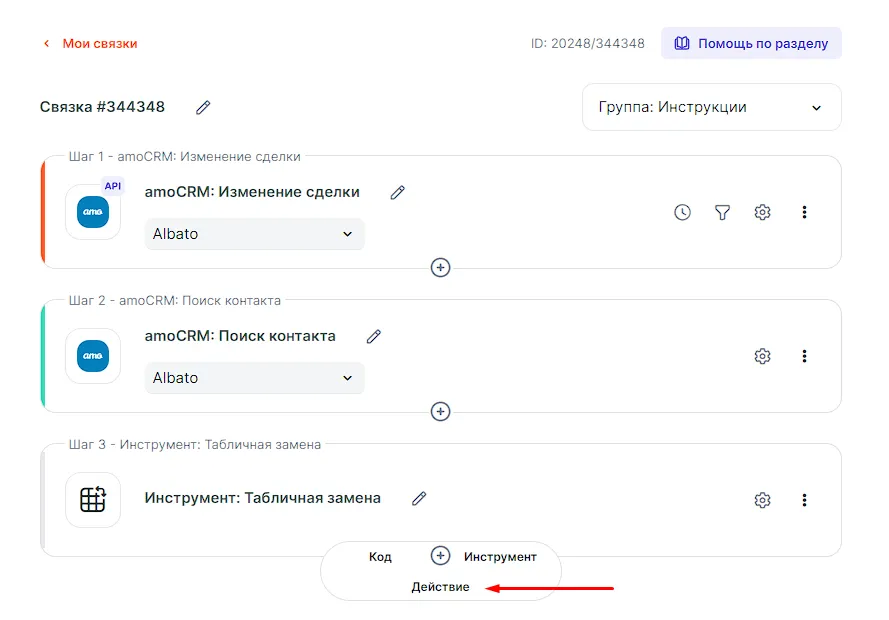
Task: Expand the Группа: Инструкции dropdown
Action: click(x=711, y=107)
